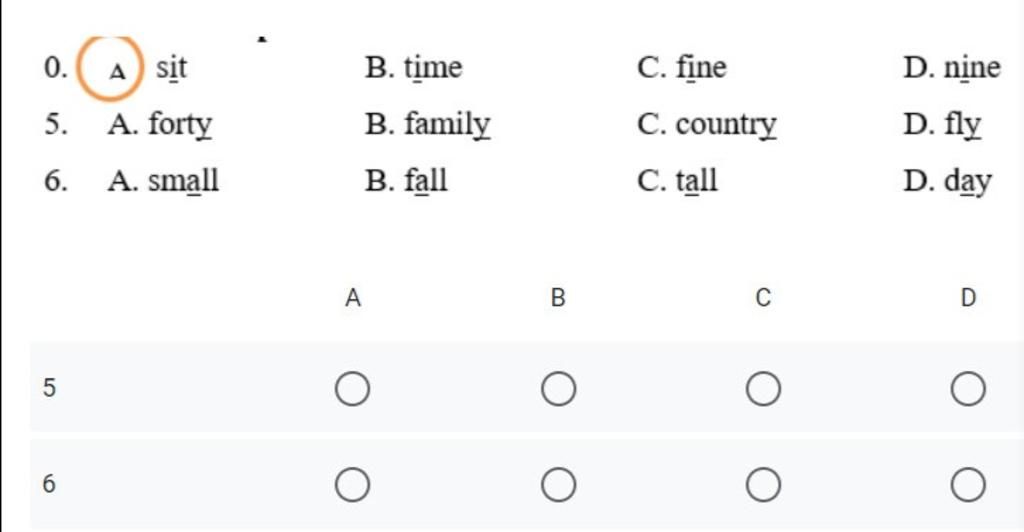This screenshot has width=1024, height=532.
Task: Click row label 6 in answer grid
Action: pos(49,484)
